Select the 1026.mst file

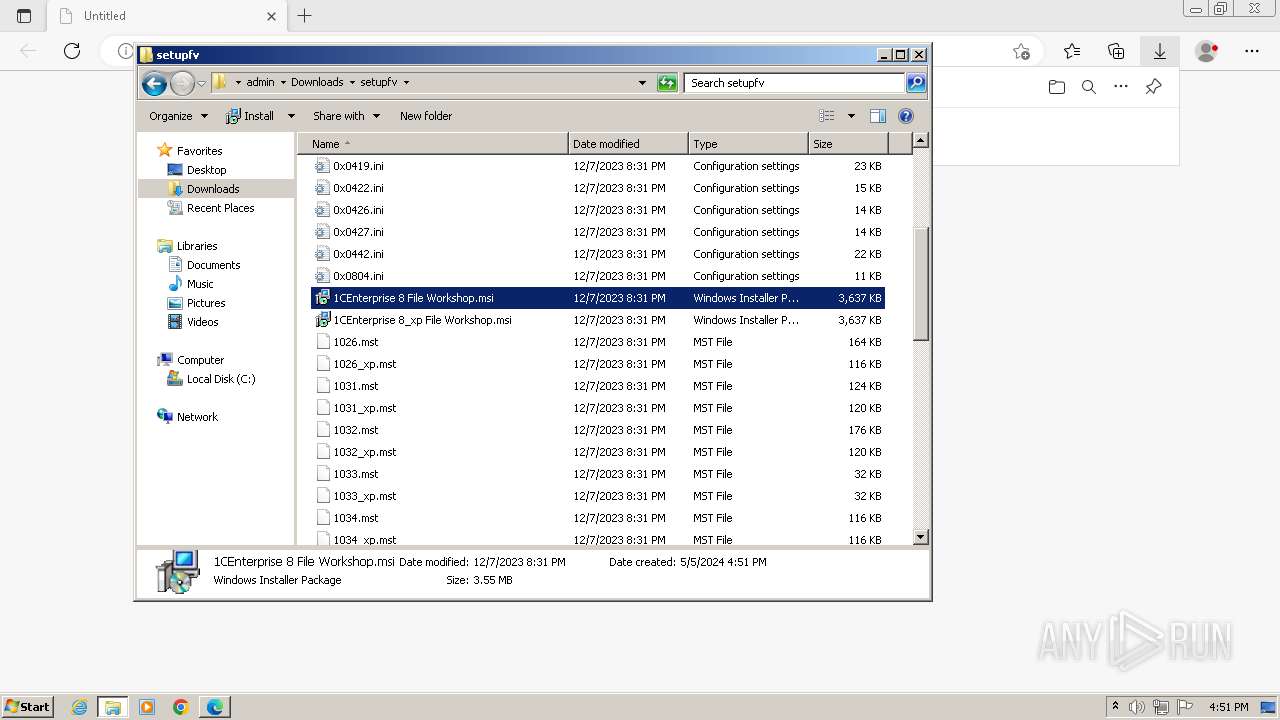point(356,342)
